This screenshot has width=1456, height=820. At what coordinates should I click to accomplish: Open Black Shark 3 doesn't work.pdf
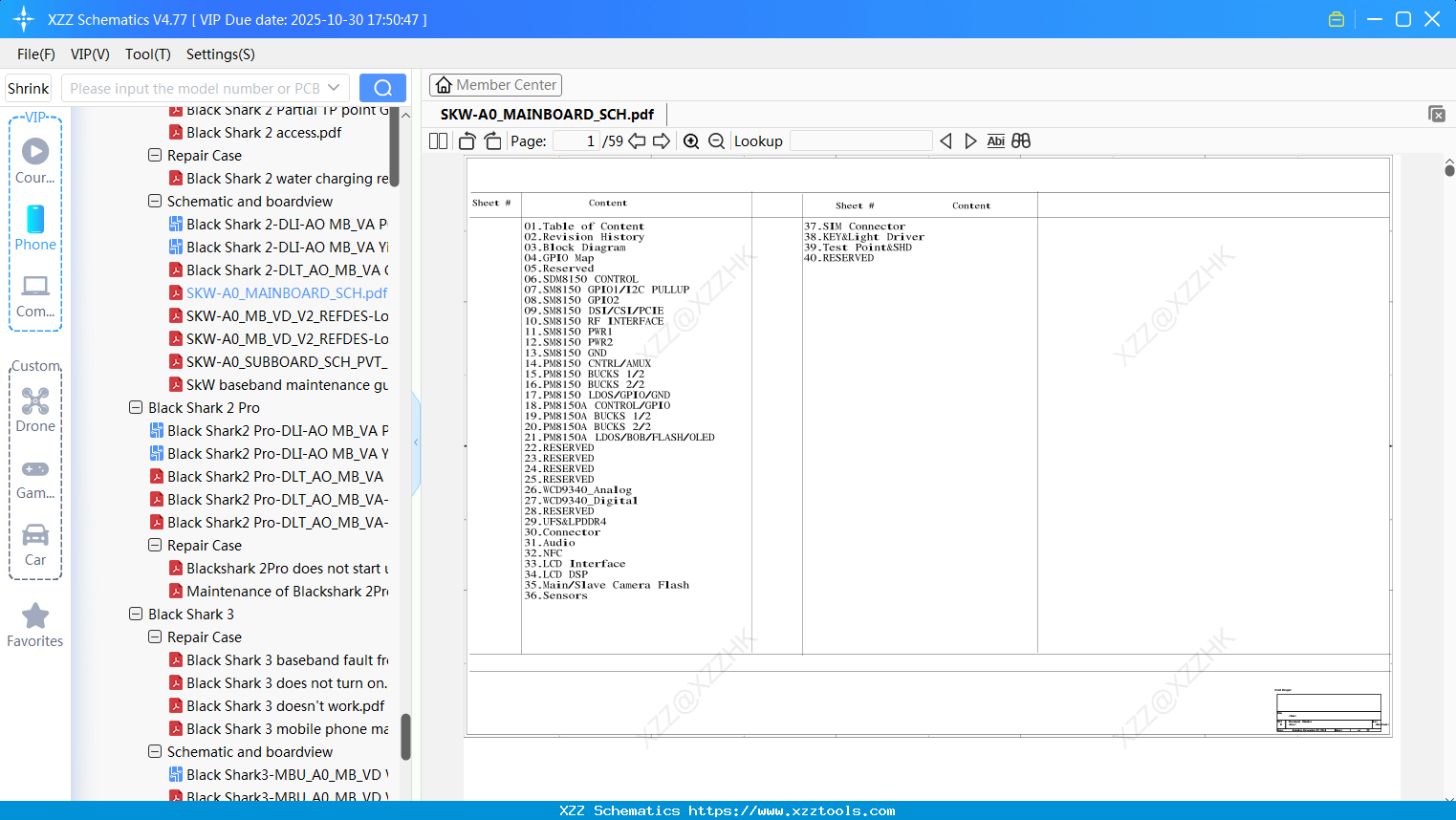click(x=277, y=705)
